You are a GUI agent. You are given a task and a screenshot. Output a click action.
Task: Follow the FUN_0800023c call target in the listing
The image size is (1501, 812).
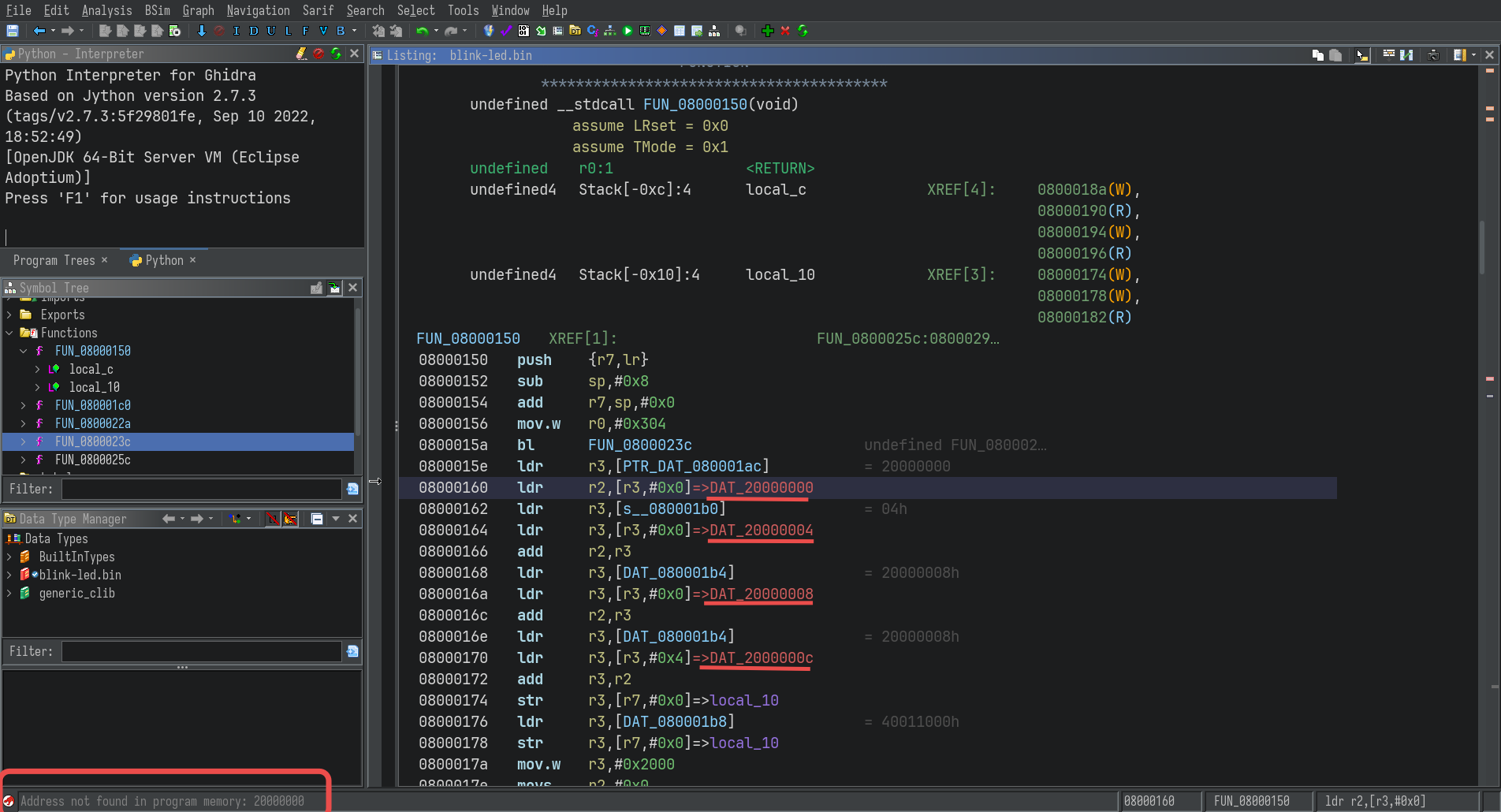click(639, 445)
